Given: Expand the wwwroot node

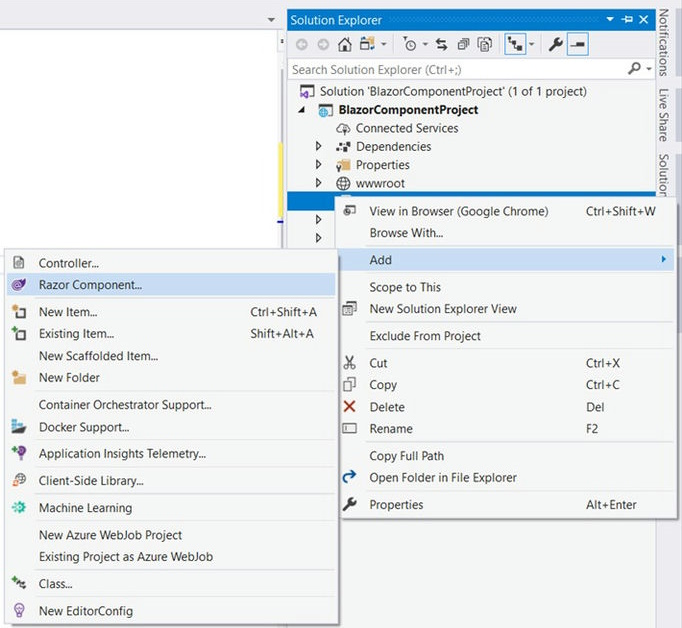Looking at the screenshot, I should click(318, 183).
